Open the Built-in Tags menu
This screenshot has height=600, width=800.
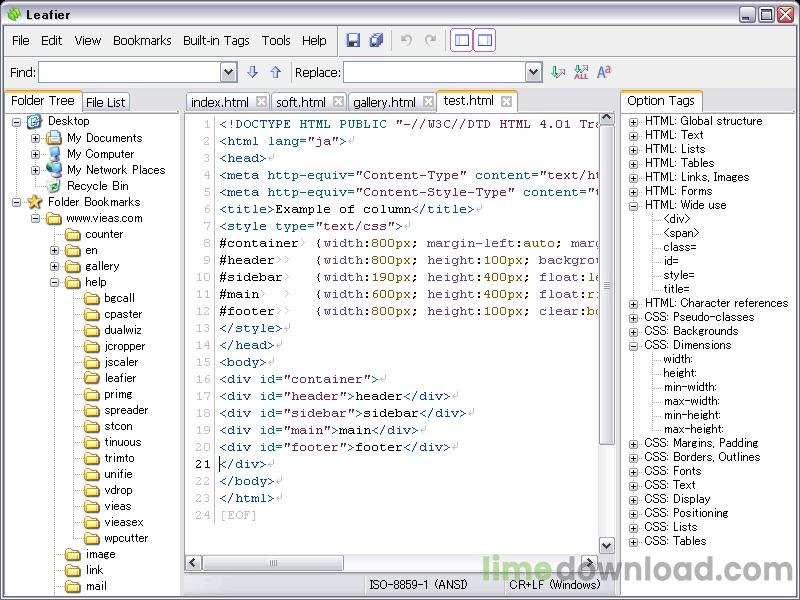(x=216, y=41)
